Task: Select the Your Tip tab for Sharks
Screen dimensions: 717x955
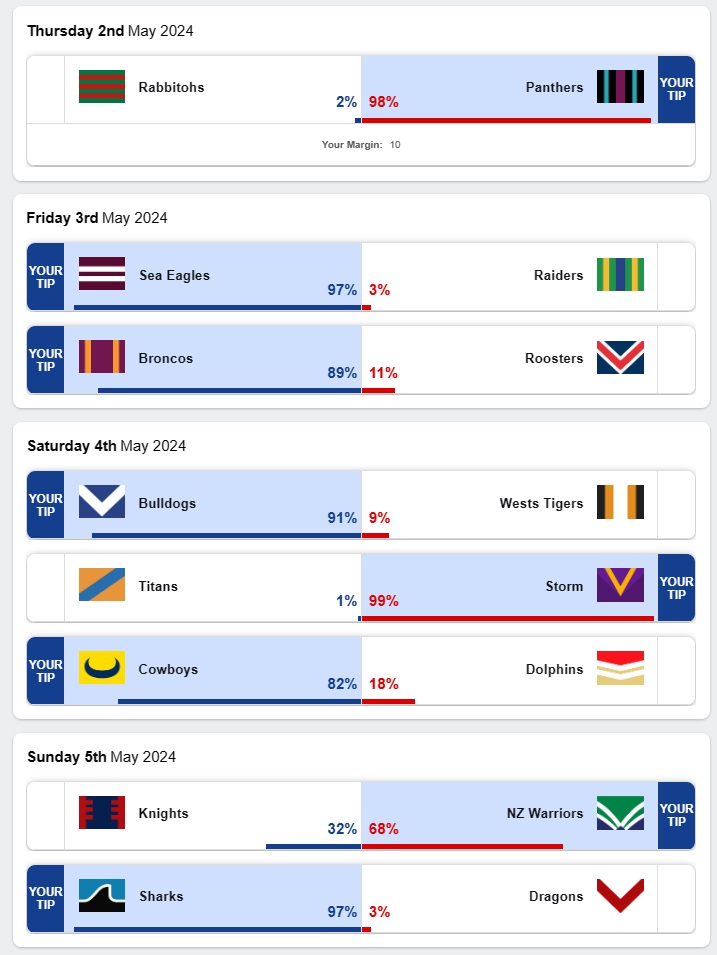Action: click(46, 898)
